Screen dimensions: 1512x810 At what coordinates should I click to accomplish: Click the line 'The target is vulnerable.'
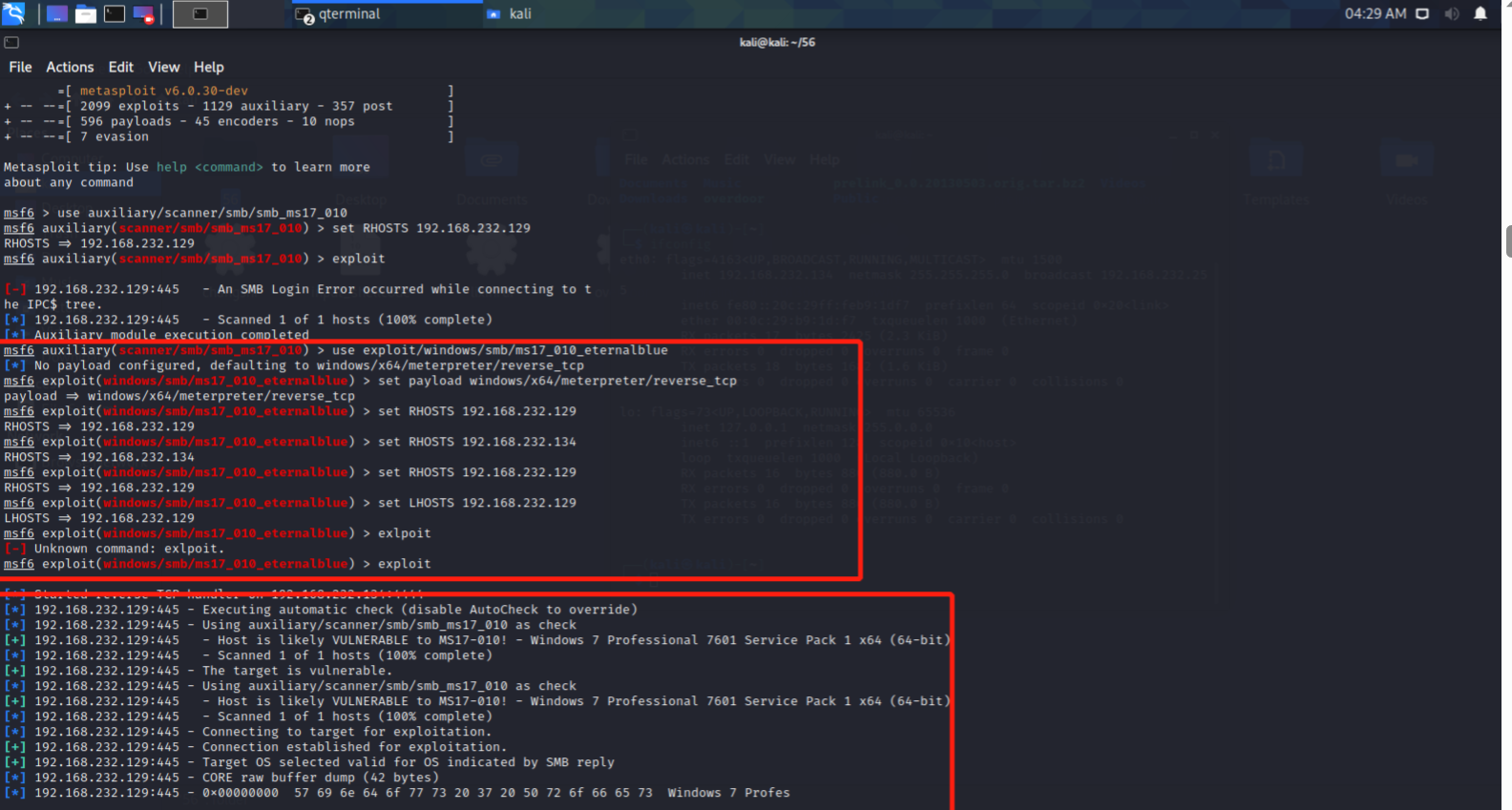[x=298, y=671]
